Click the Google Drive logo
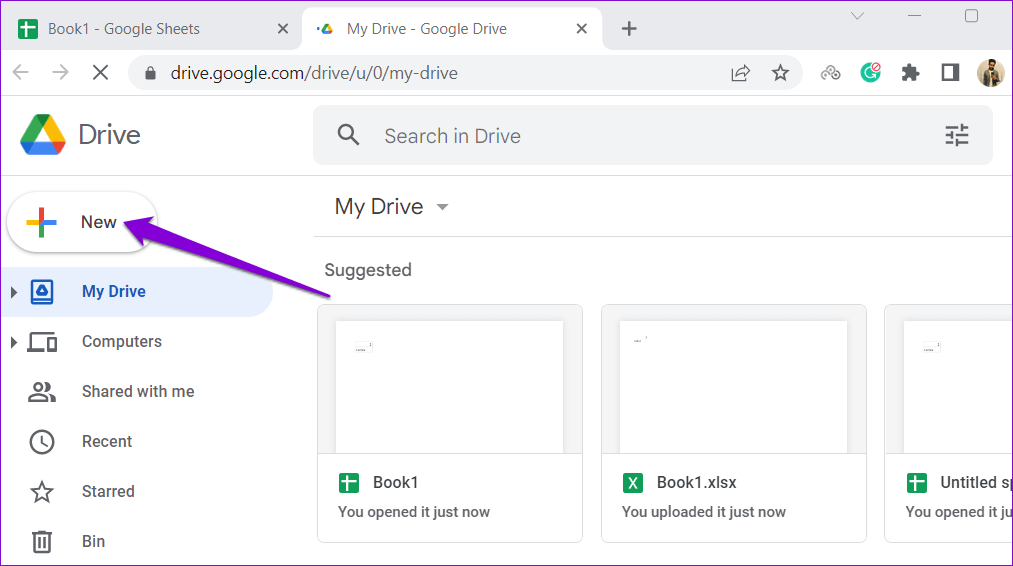The width and height of the screenshot is (1013, 566). point(43,135)
